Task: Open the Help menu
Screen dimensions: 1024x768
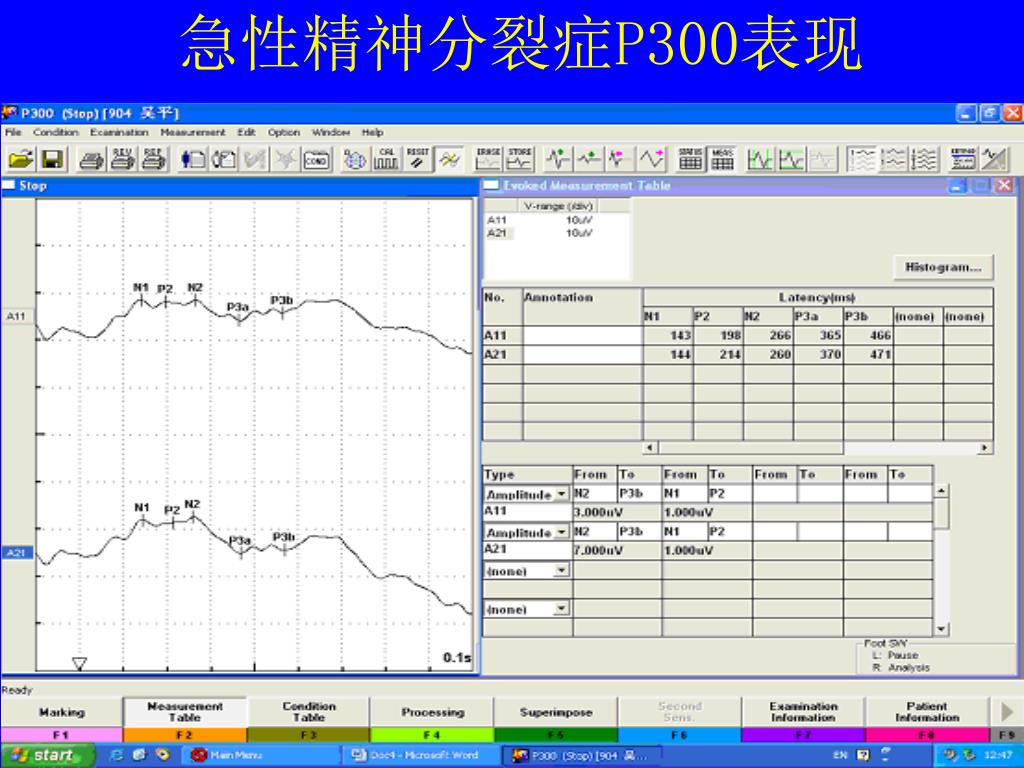Action: (372, 133)
